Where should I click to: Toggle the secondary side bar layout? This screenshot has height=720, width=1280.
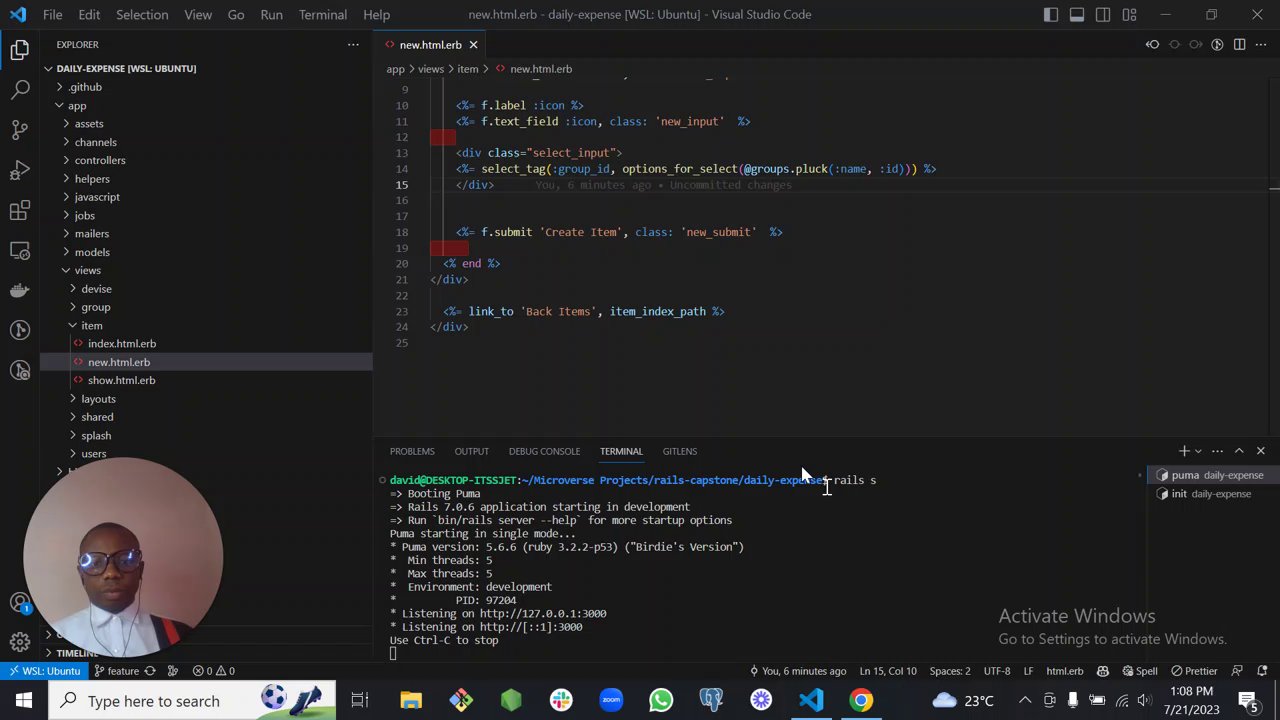click(x=1103, y=15)
